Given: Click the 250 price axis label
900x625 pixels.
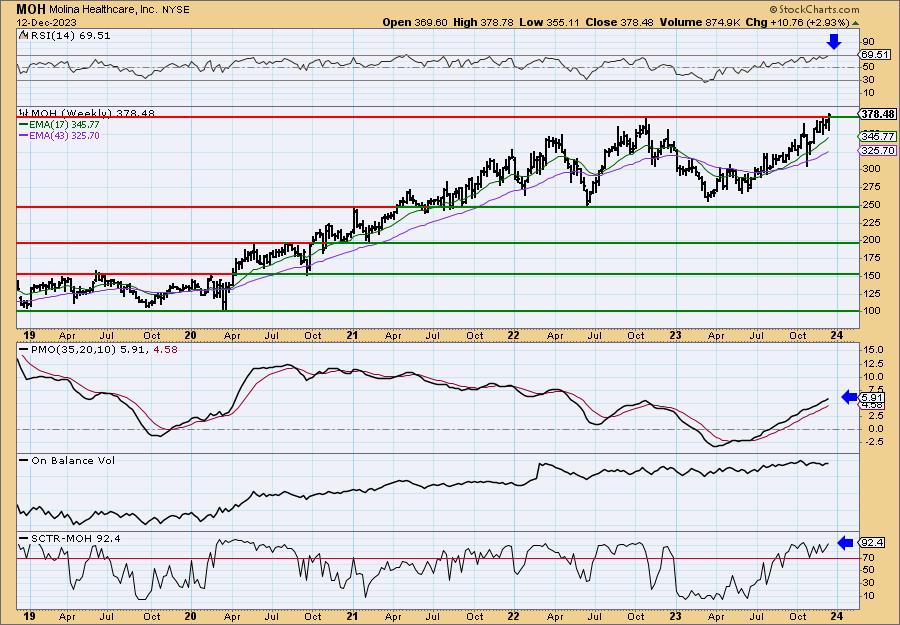Looking at the screenshot, I should coord(871,205).
